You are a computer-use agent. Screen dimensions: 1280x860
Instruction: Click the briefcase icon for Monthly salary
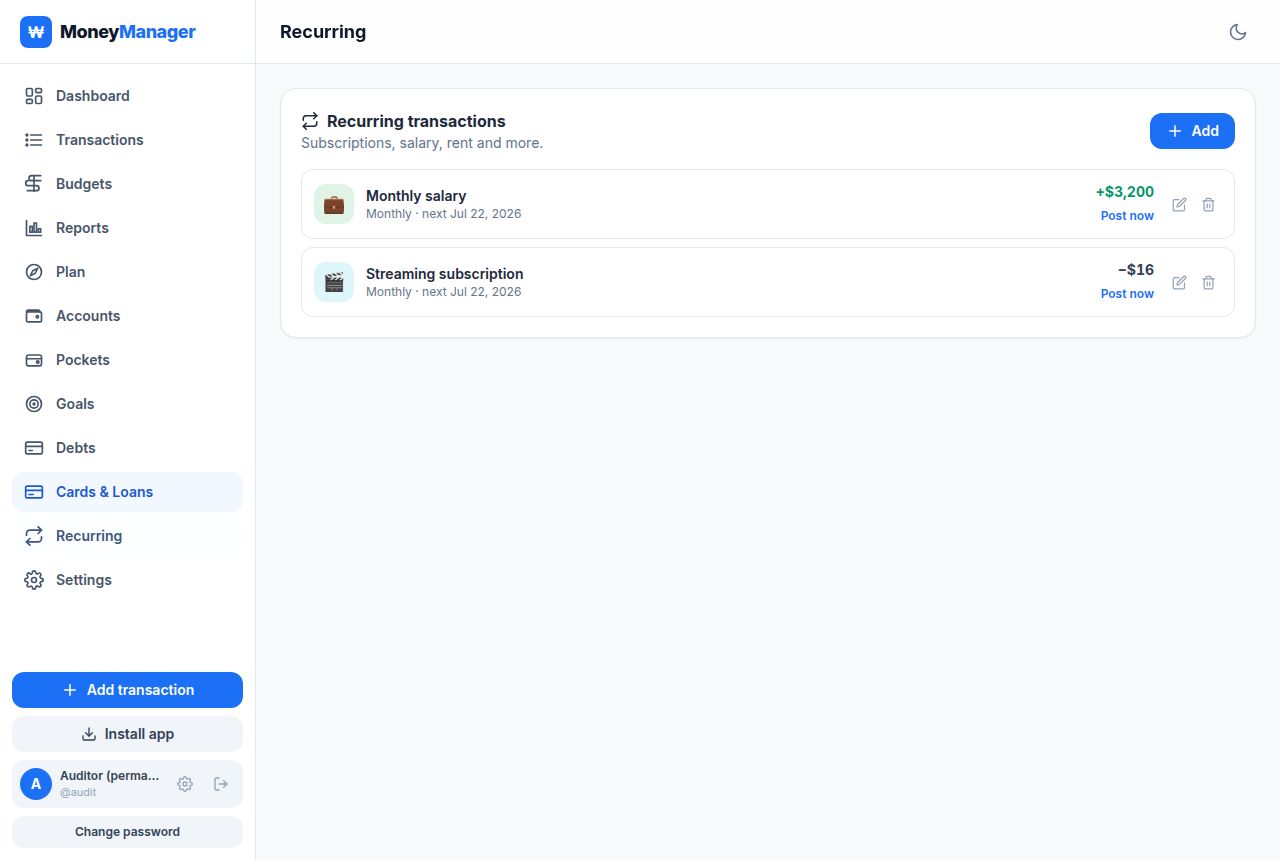point(334,204)
